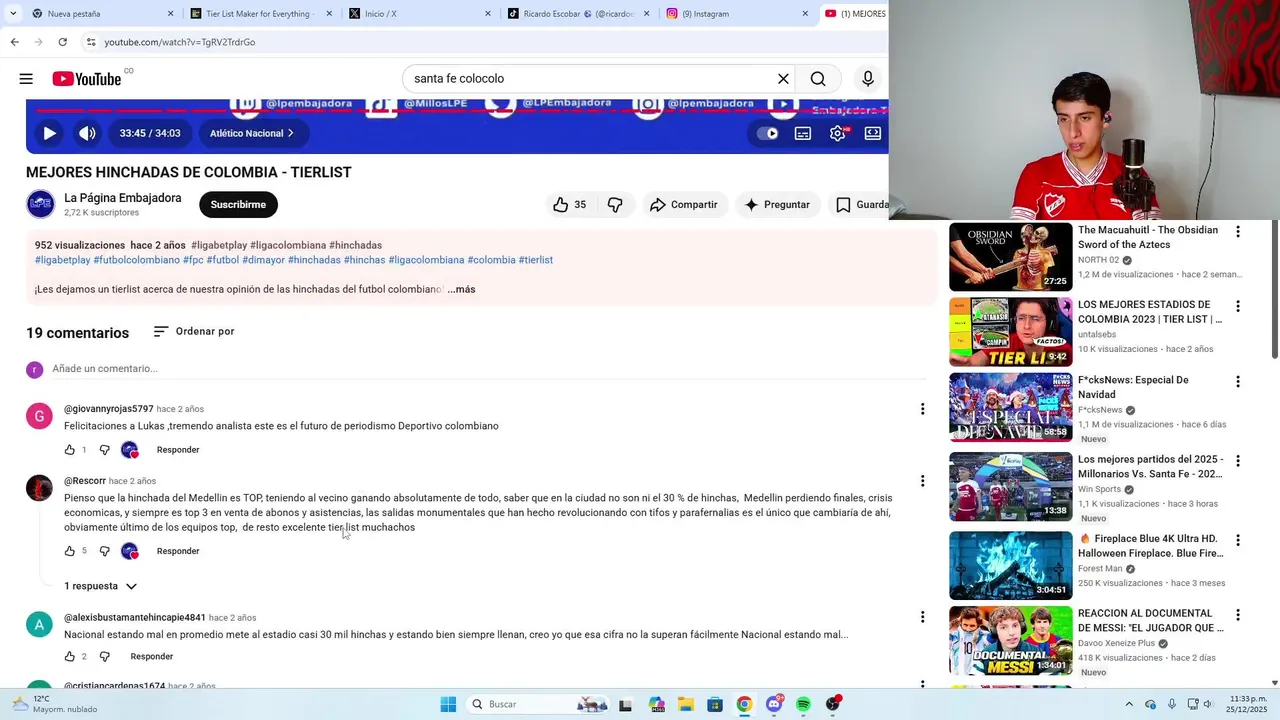The width and height of the screenshot is (1280, 720).
Task: Go to the YouTube home logo
Action: 87,79
